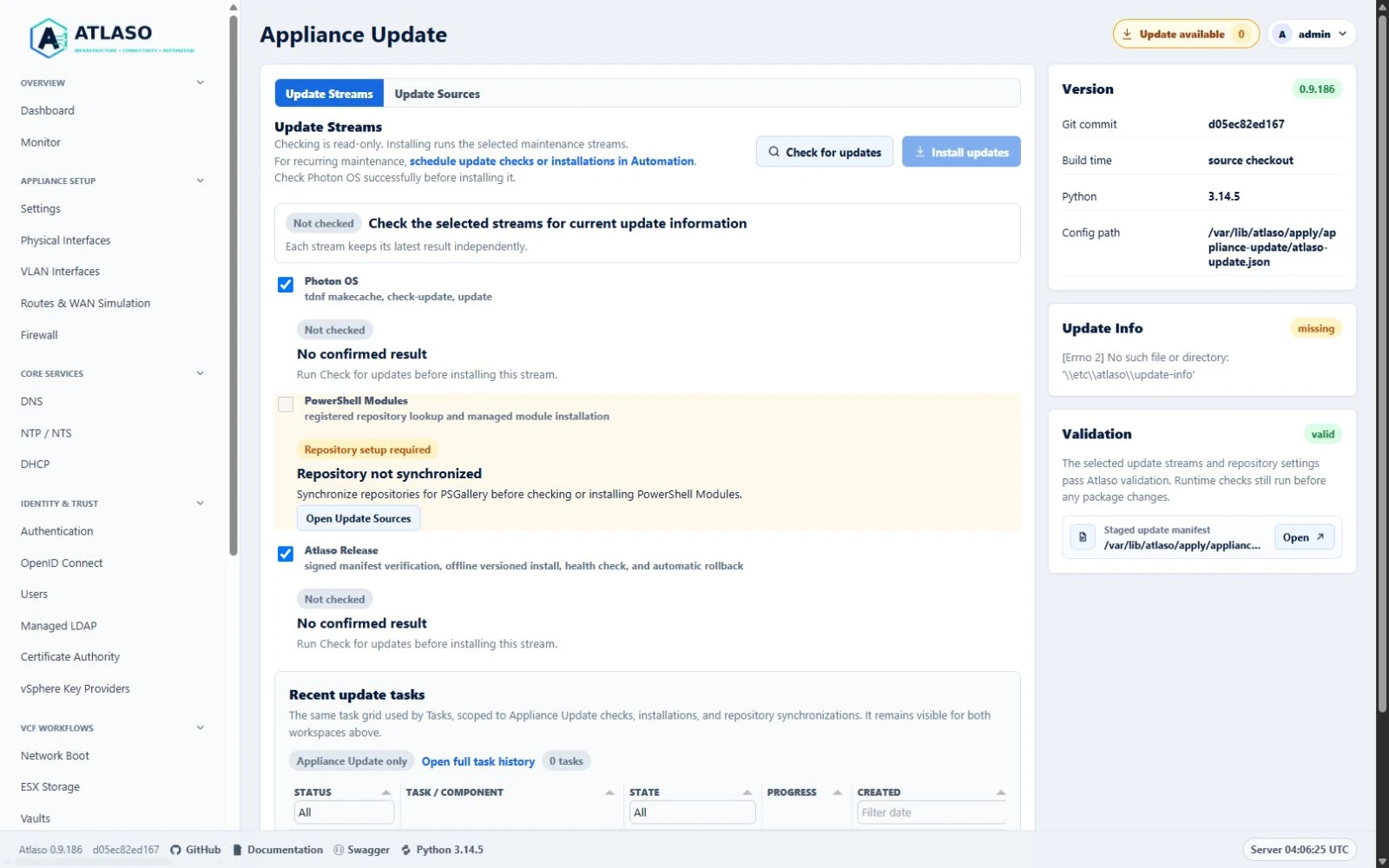This screenshot has width=1389, height=868.
Task: Click the 0.9.186 version badge
Action: (1317, 89)
